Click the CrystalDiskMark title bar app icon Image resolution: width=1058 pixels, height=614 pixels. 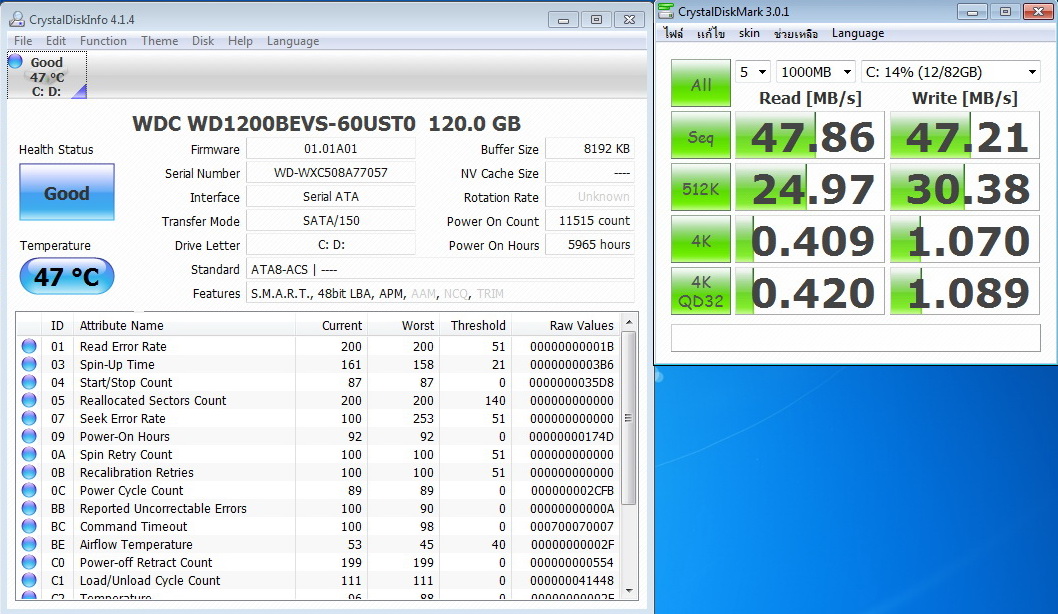(x=666, y=11)
